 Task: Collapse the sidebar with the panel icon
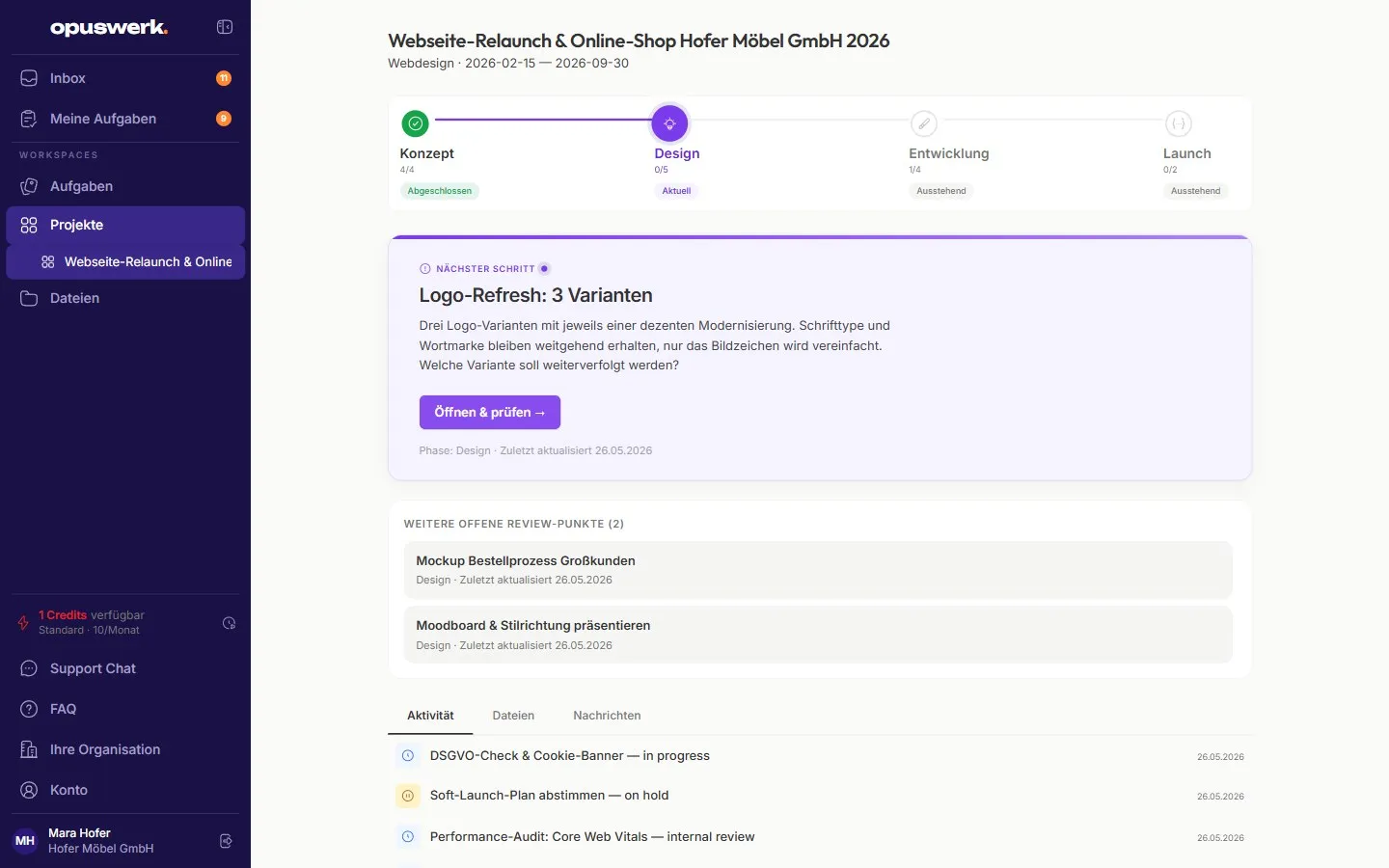[x=225, y=27]
